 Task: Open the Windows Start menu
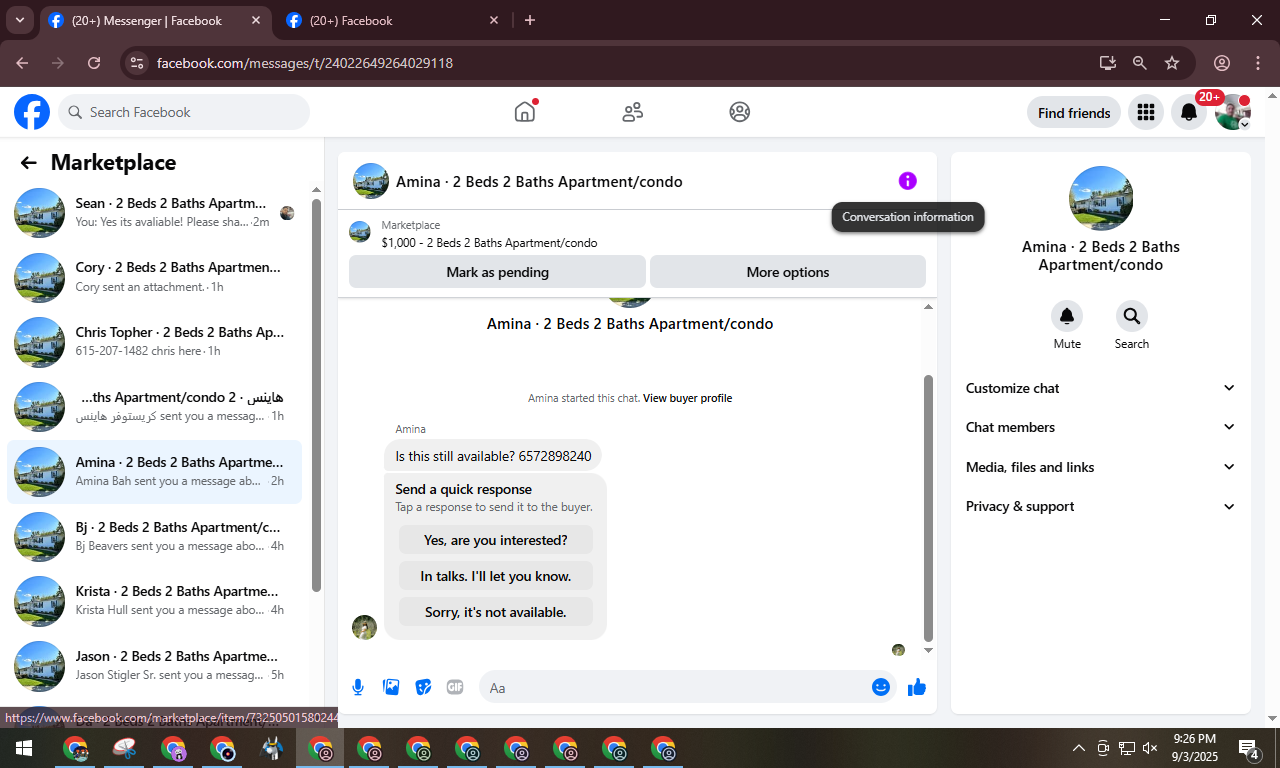click(x=23, y=748)
